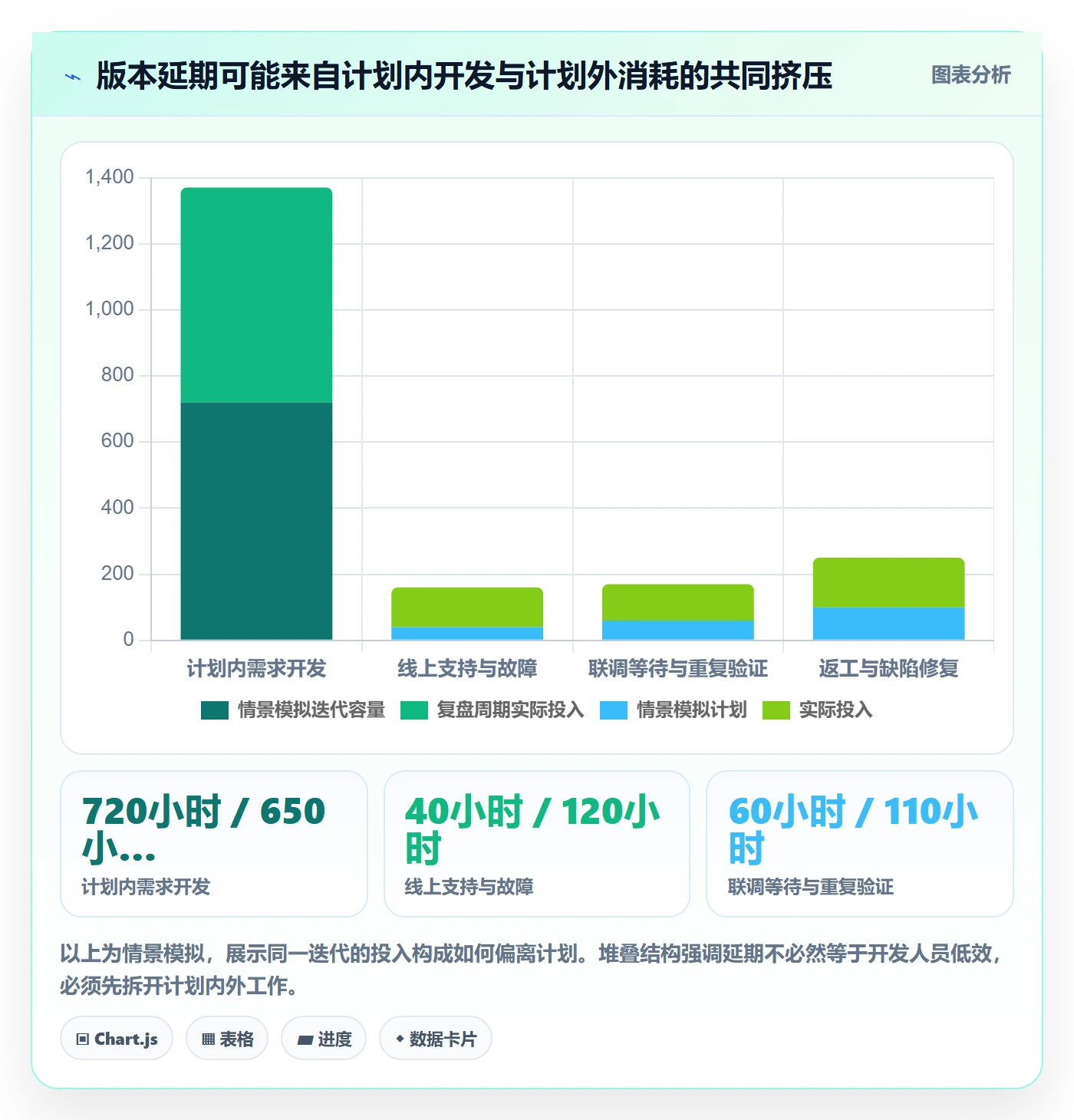Click the 数据卡片 tag chip

436,1039
